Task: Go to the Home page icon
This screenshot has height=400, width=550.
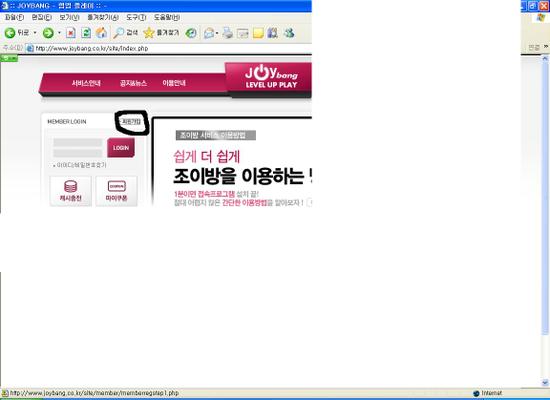Action: (x=101, y=33)
